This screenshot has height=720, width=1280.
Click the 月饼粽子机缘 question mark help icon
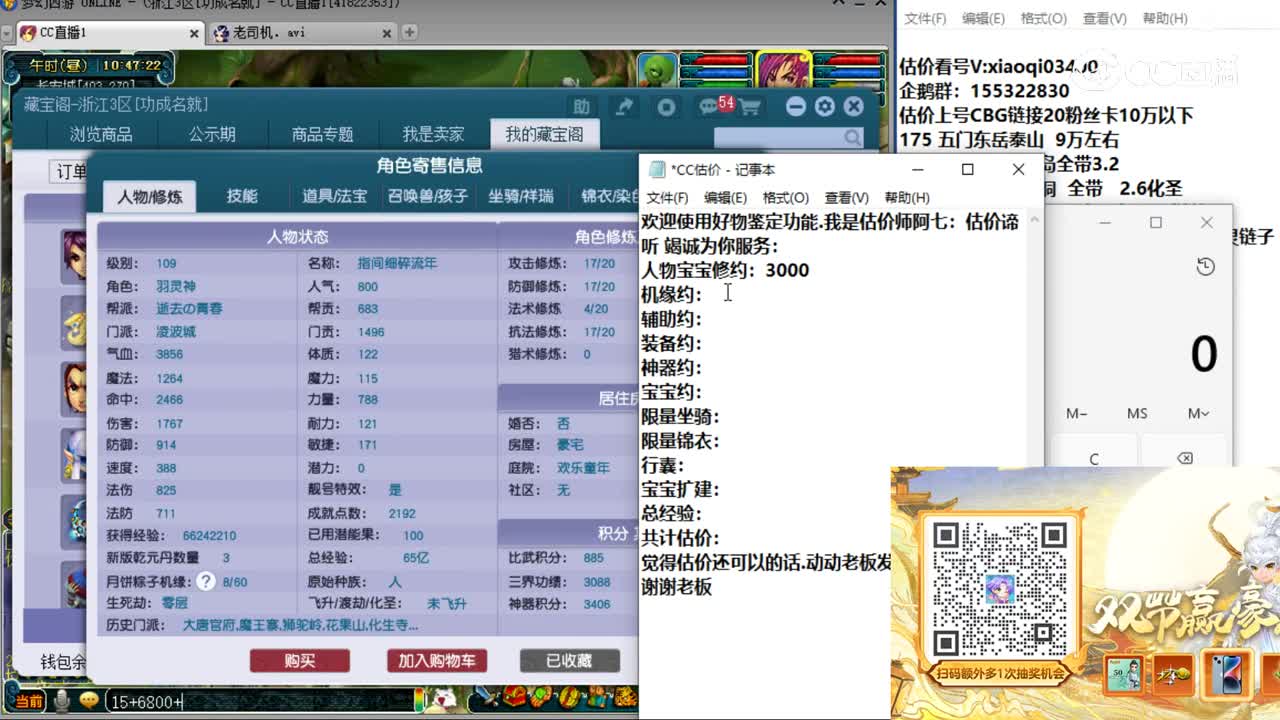coord(206,581)
